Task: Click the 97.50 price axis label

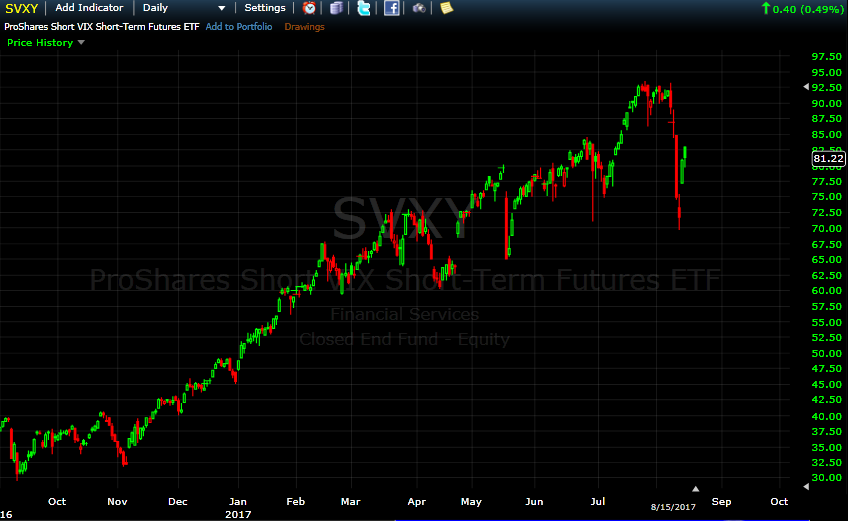Action: click(827, 56)
